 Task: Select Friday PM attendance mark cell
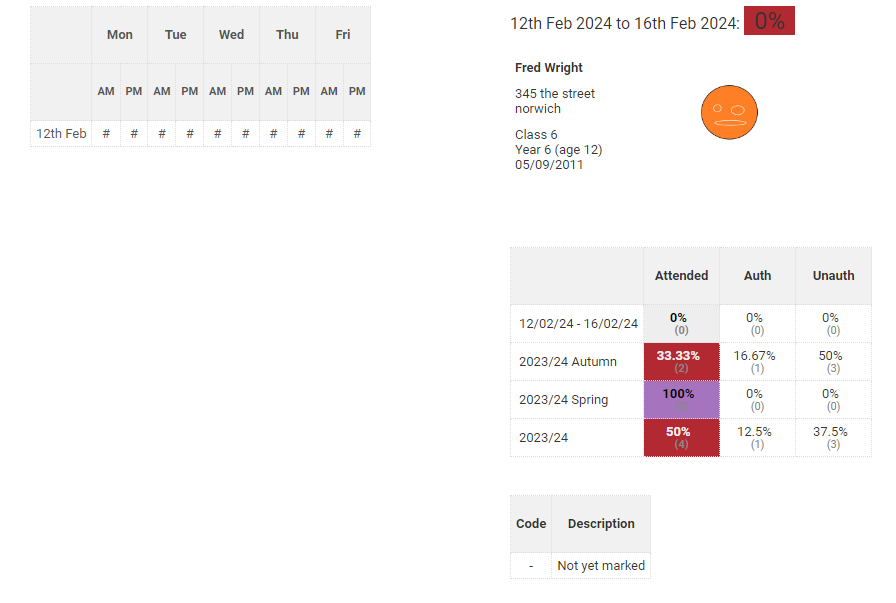tap(357, 133)
